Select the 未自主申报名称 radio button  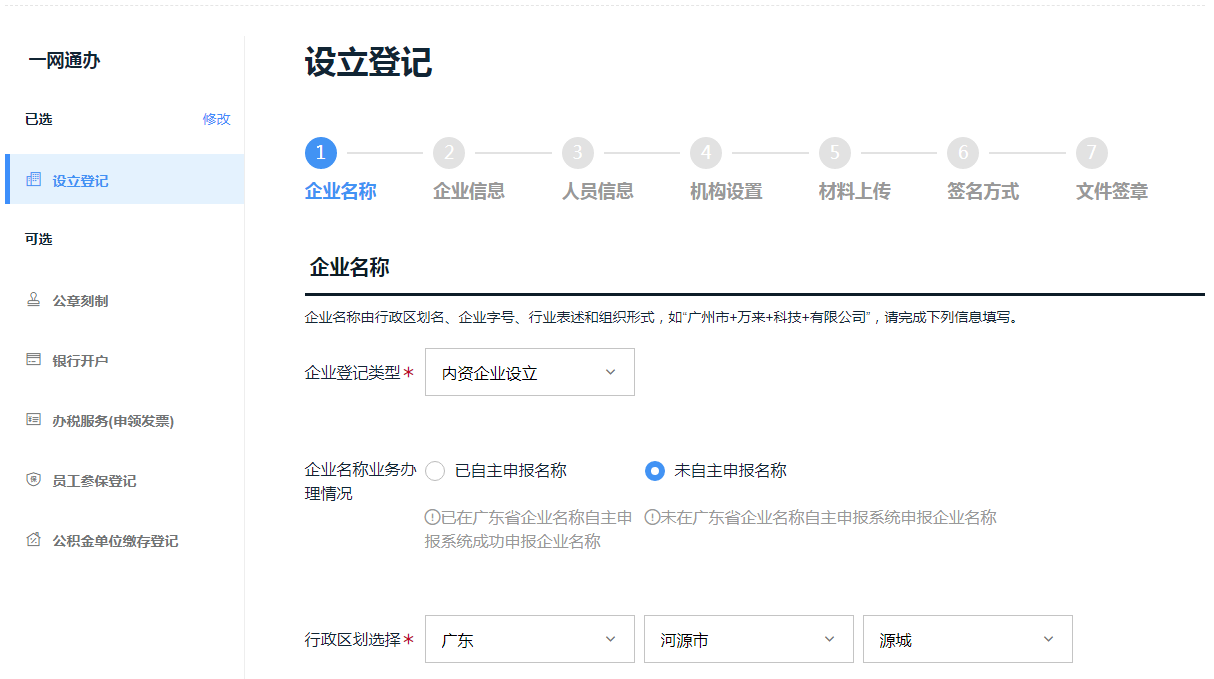(655, 471)
